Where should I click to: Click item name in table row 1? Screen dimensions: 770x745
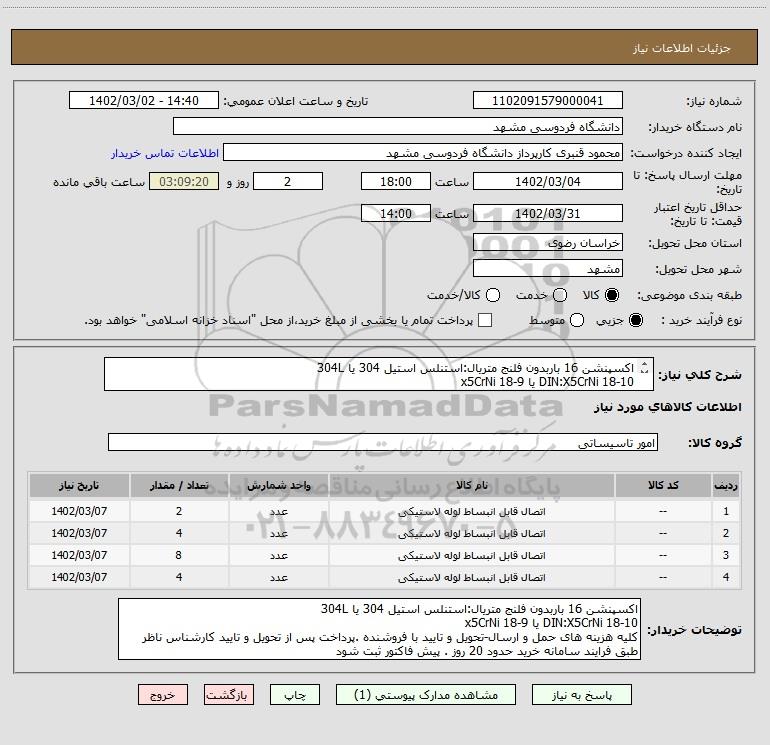[x=471, y=512]
